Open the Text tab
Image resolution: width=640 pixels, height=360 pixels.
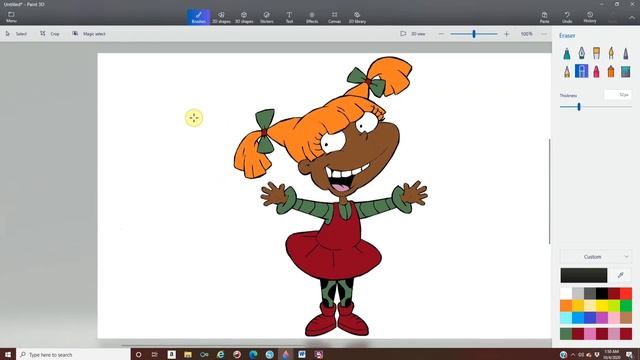coord(289,17)
